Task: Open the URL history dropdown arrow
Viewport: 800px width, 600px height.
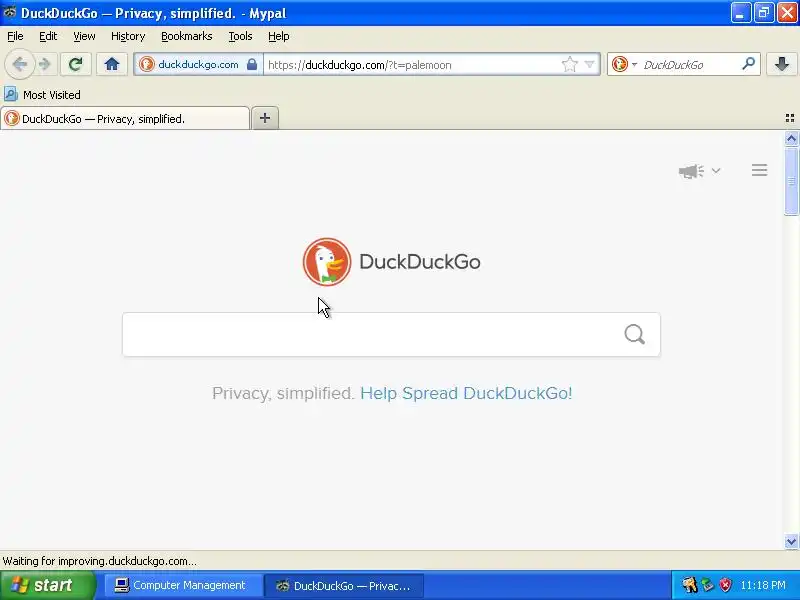Action: [x=590, y=65]
